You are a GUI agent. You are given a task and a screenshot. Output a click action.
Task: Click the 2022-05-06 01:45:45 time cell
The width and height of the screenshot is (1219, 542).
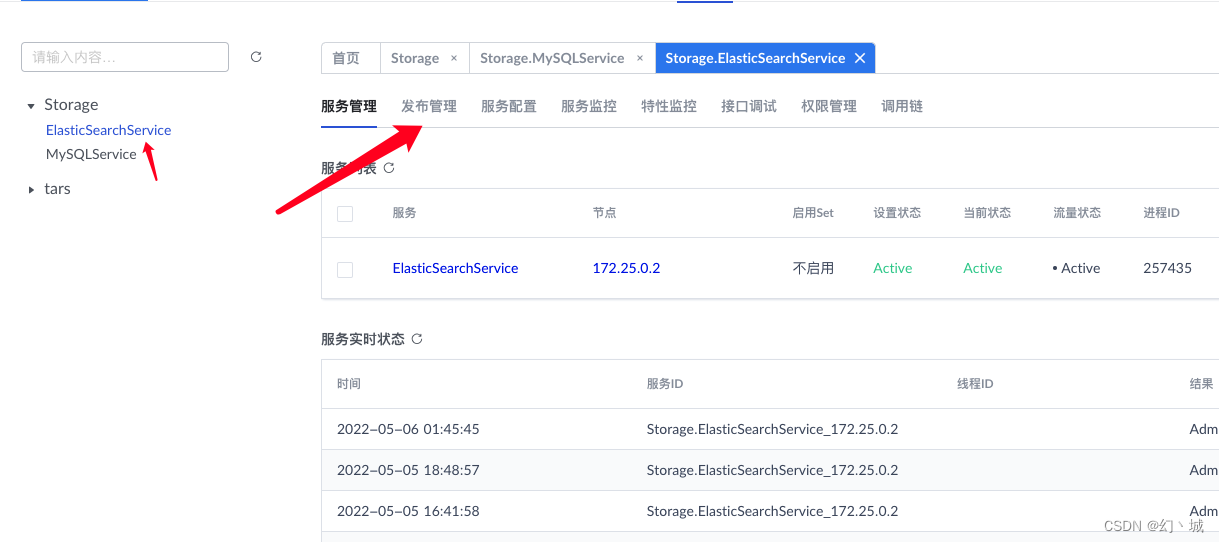(408, 429)
